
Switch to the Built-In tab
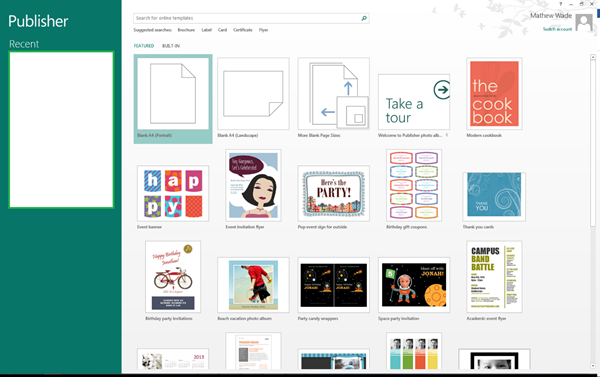pyautogui.click(x=171, y=46)
